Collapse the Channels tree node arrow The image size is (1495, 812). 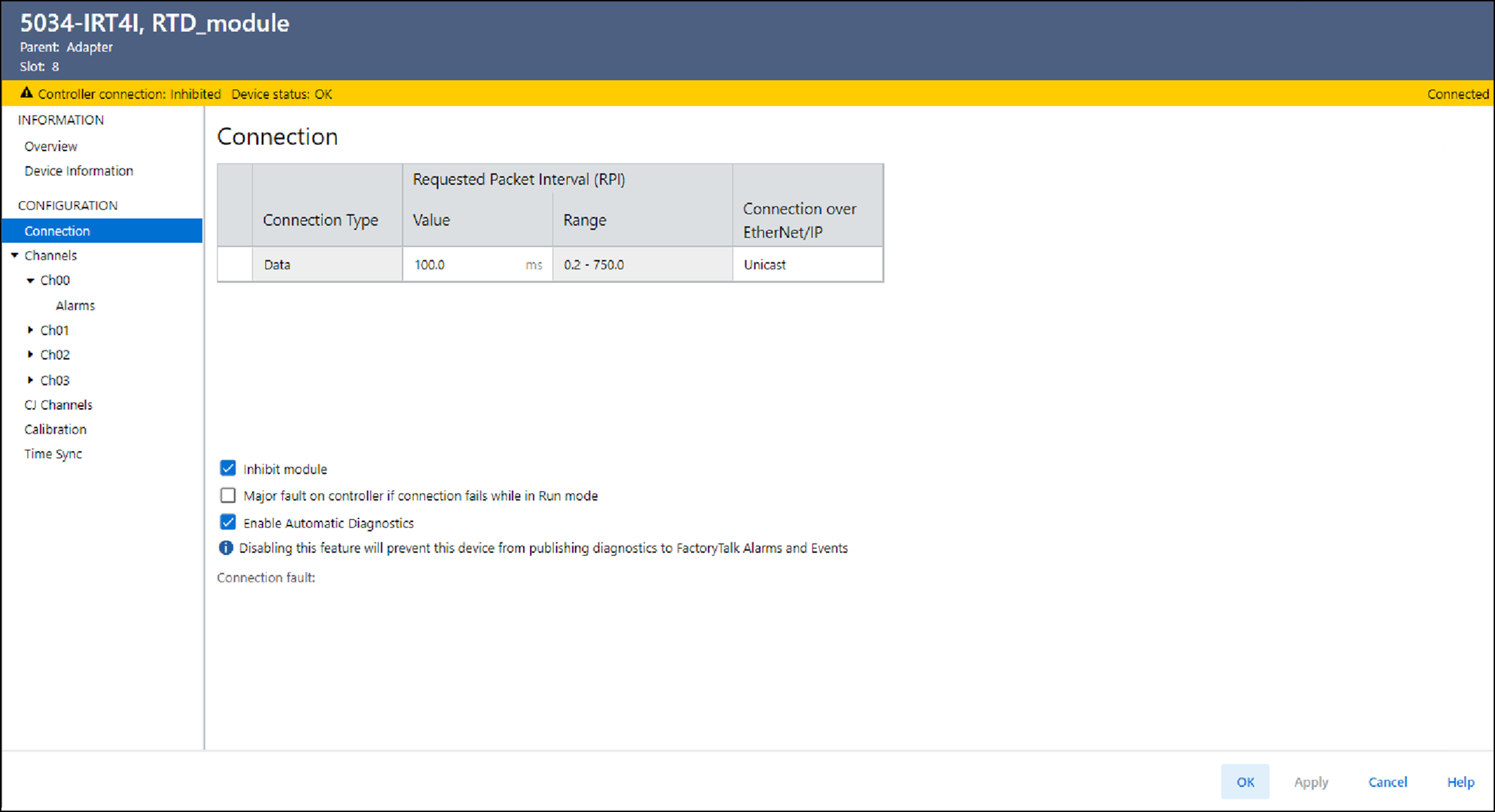(x=15, y=255)
